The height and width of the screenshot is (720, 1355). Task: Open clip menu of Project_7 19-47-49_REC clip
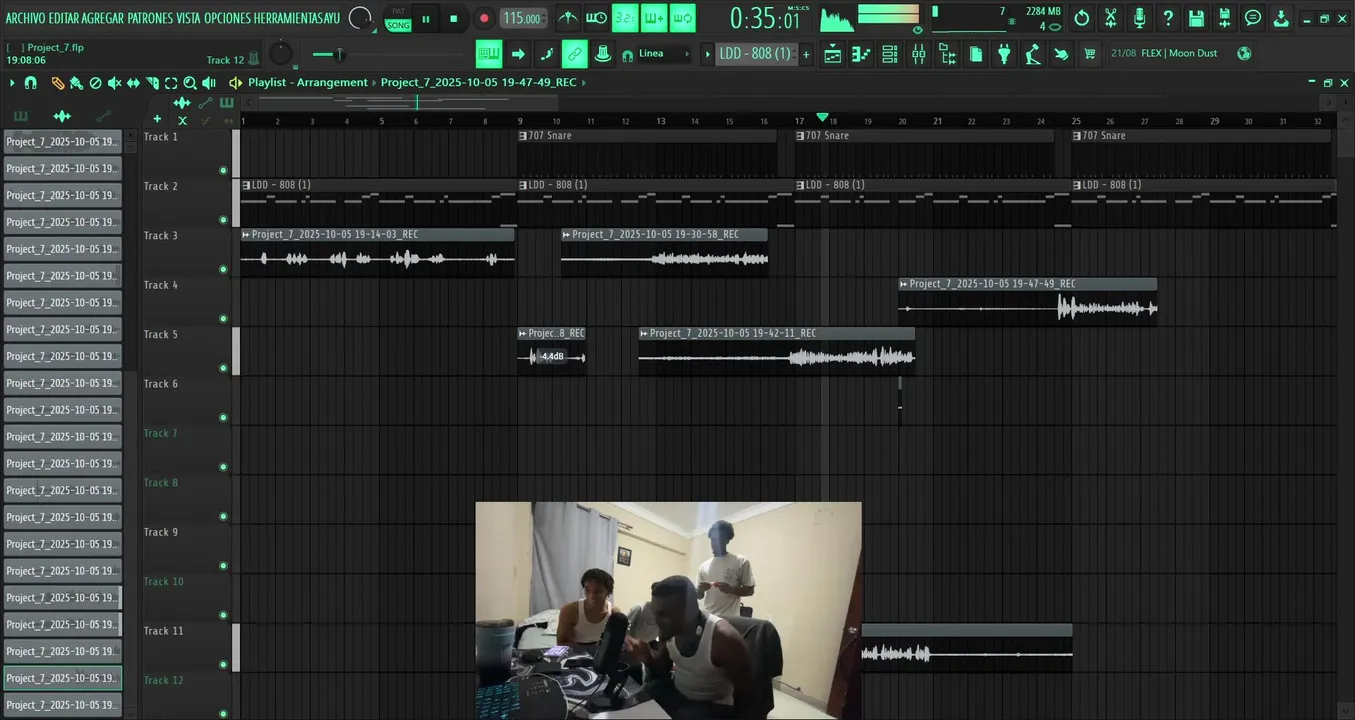tap(904, 284)
